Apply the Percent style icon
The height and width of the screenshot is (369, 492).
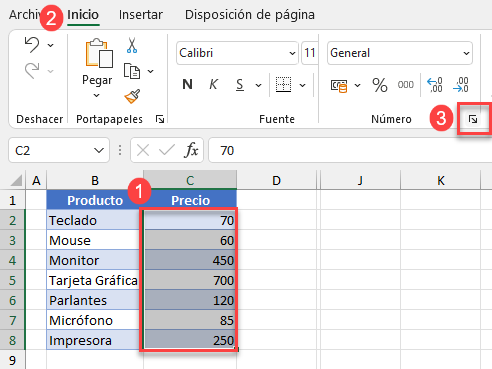[x=380, y=85]
